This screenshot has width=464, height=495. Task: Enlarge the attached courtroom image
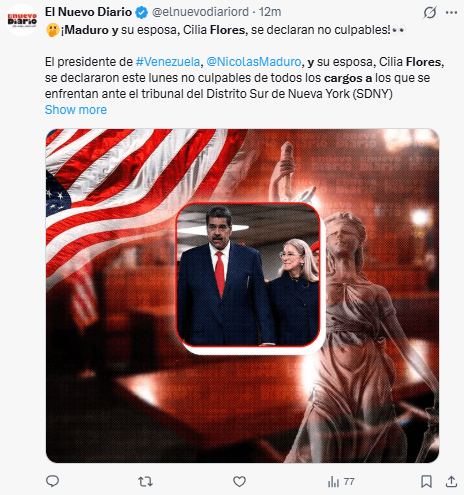(x=242, y=296)
